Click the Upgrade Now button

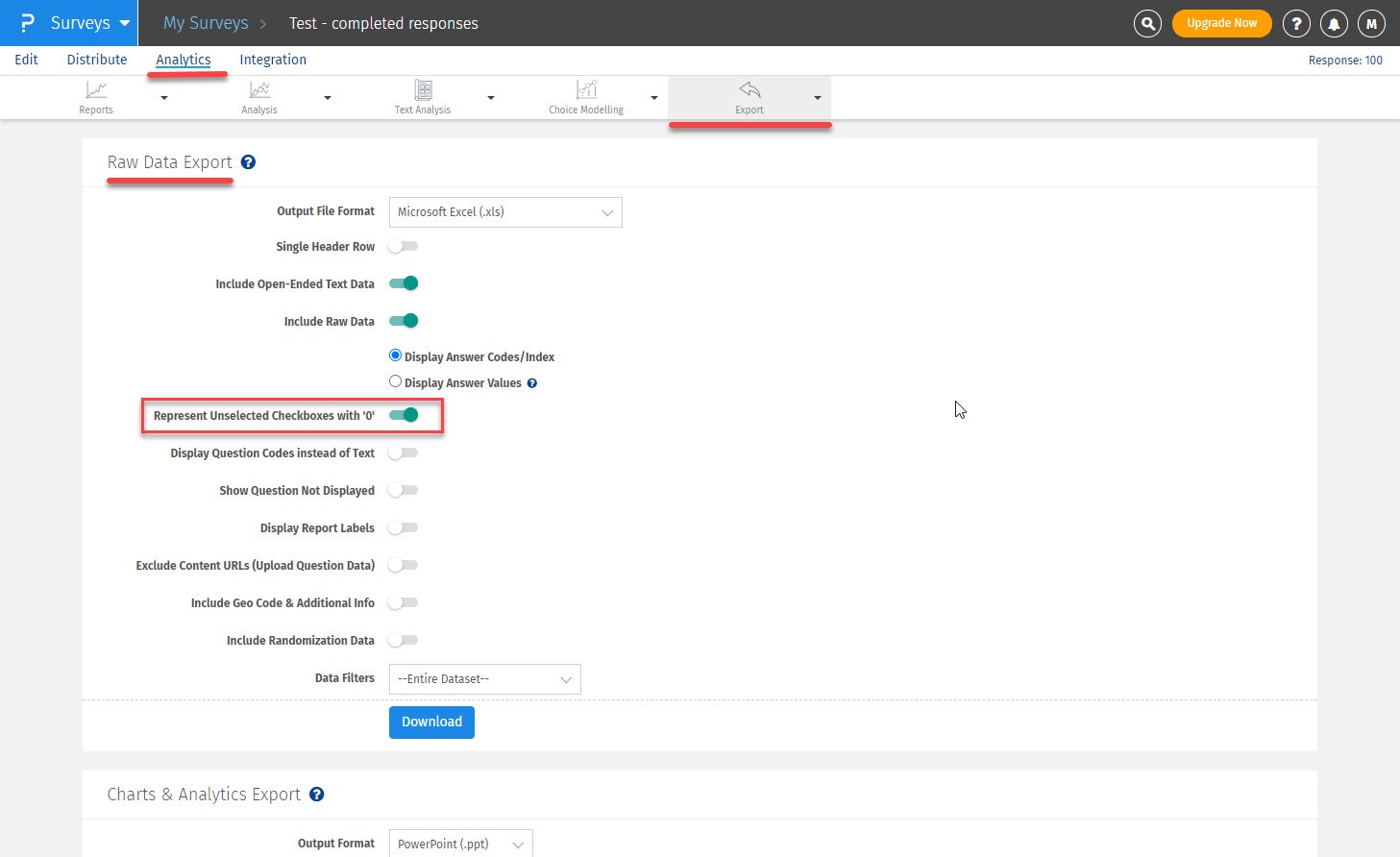[1221, 23]
